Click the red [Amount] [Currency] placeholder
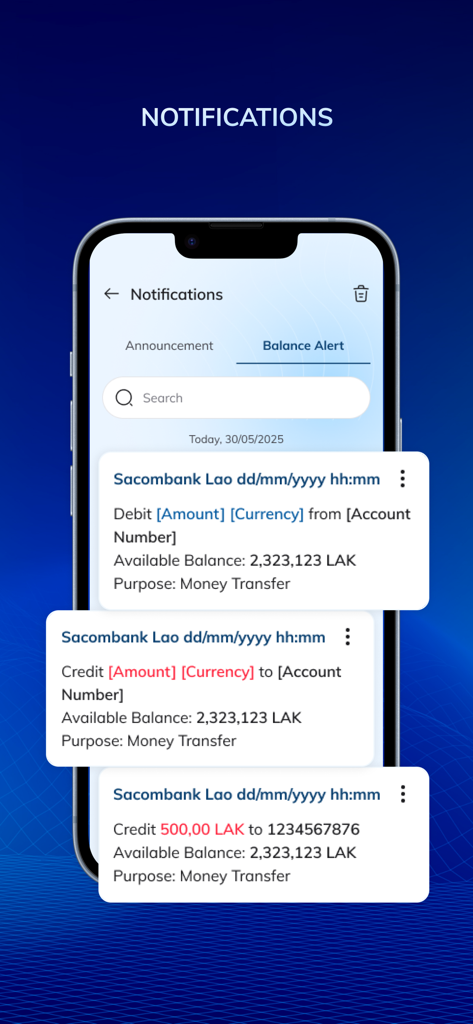Screen dimensions: 473x1024 point(181,672)
